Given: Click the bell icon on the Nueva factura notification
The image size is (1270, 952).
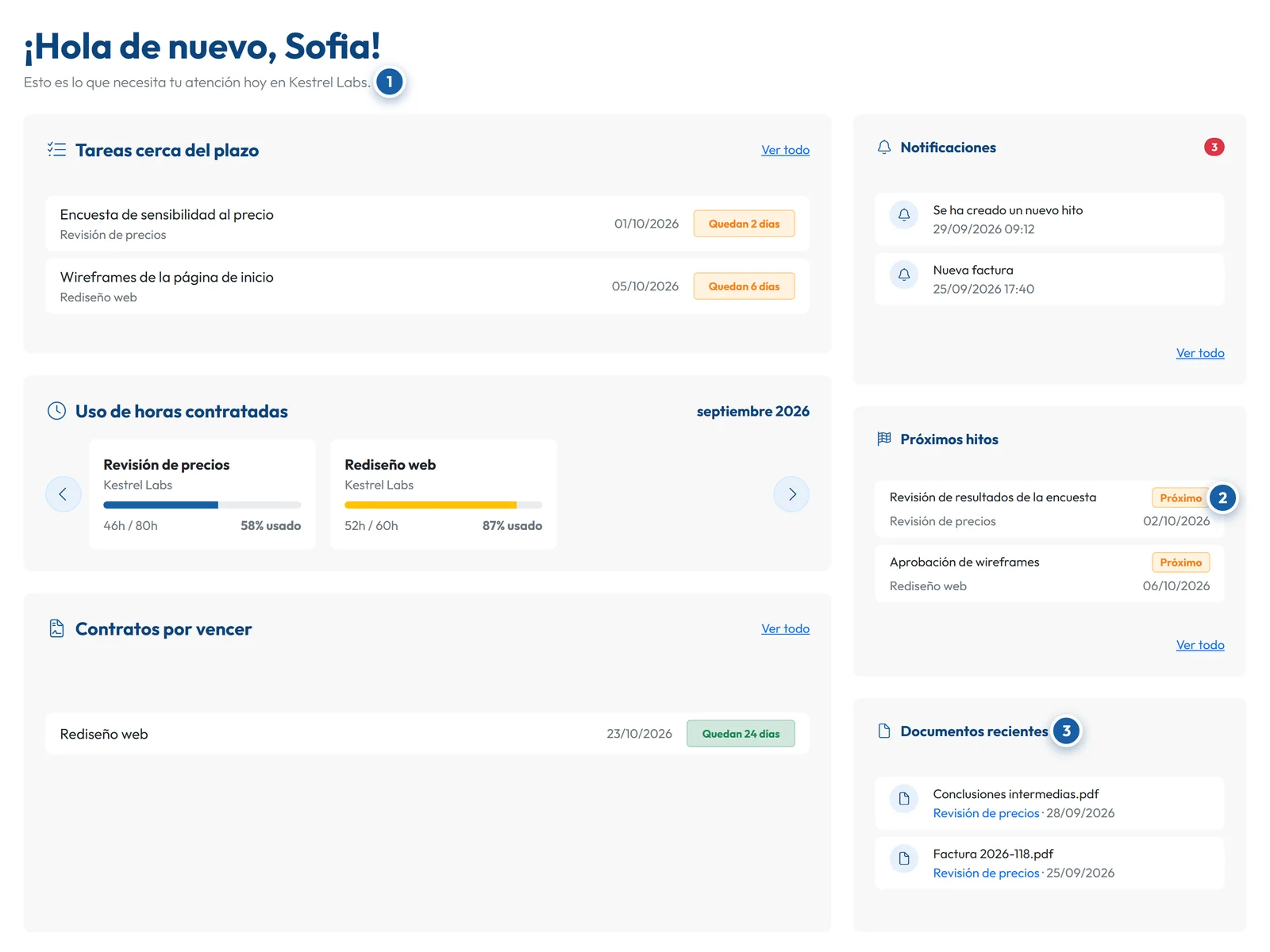Looking at the screenshot, I should point(904,274).
